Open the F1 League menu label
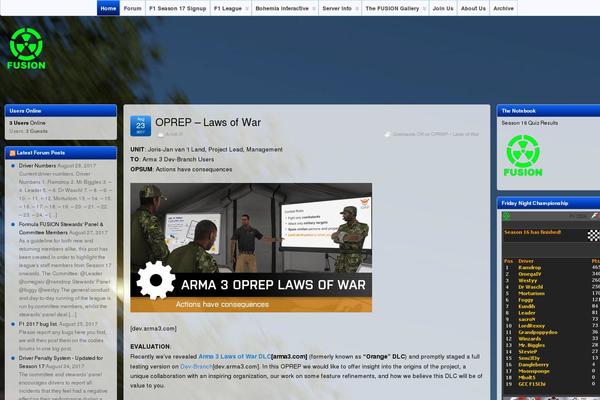The height and width of the screenshot is (400, 600). coord(228,8)
